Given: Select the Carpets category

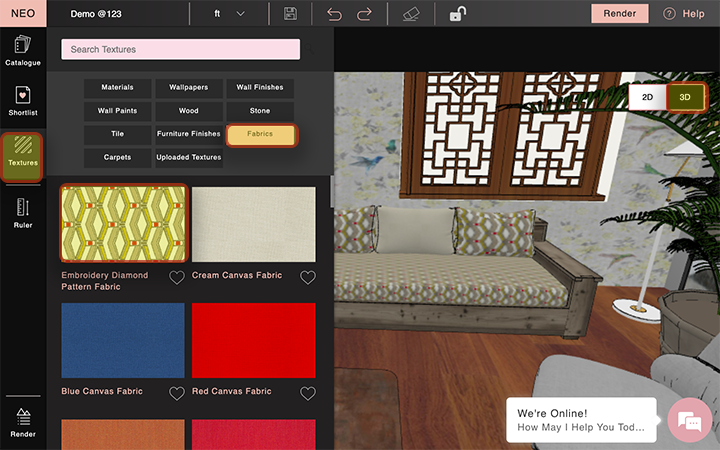Looking at the screenshot, I should pos(118,157).
